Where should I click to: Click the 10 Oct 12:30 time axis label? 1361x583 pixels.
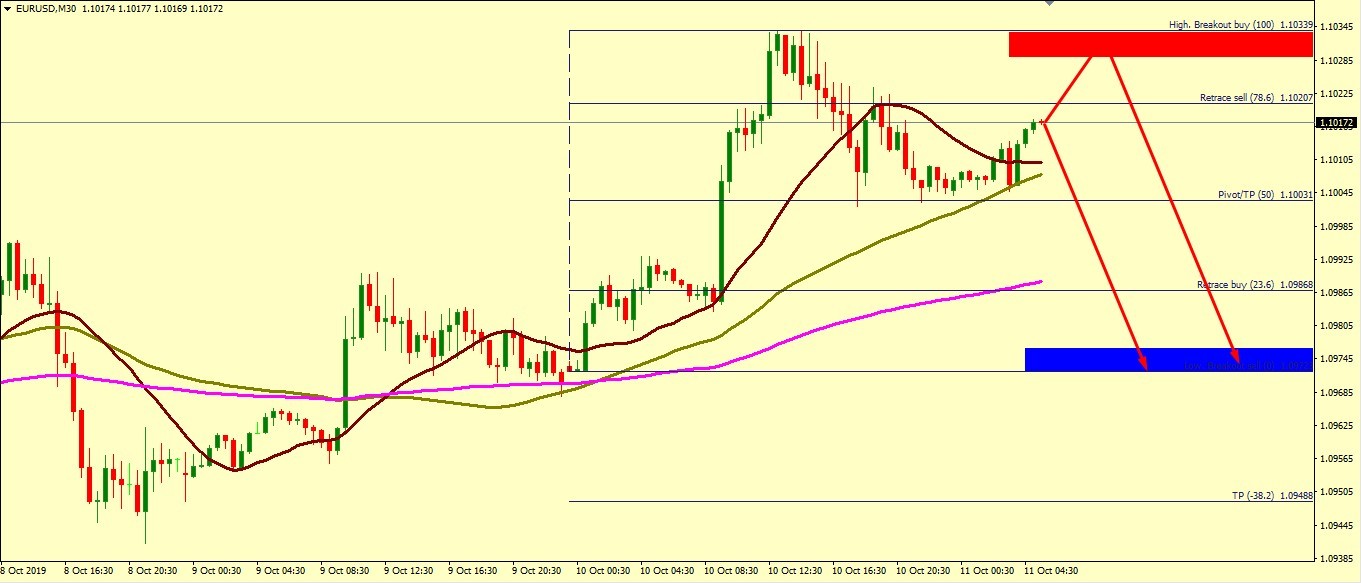click(x=795, y=571)
